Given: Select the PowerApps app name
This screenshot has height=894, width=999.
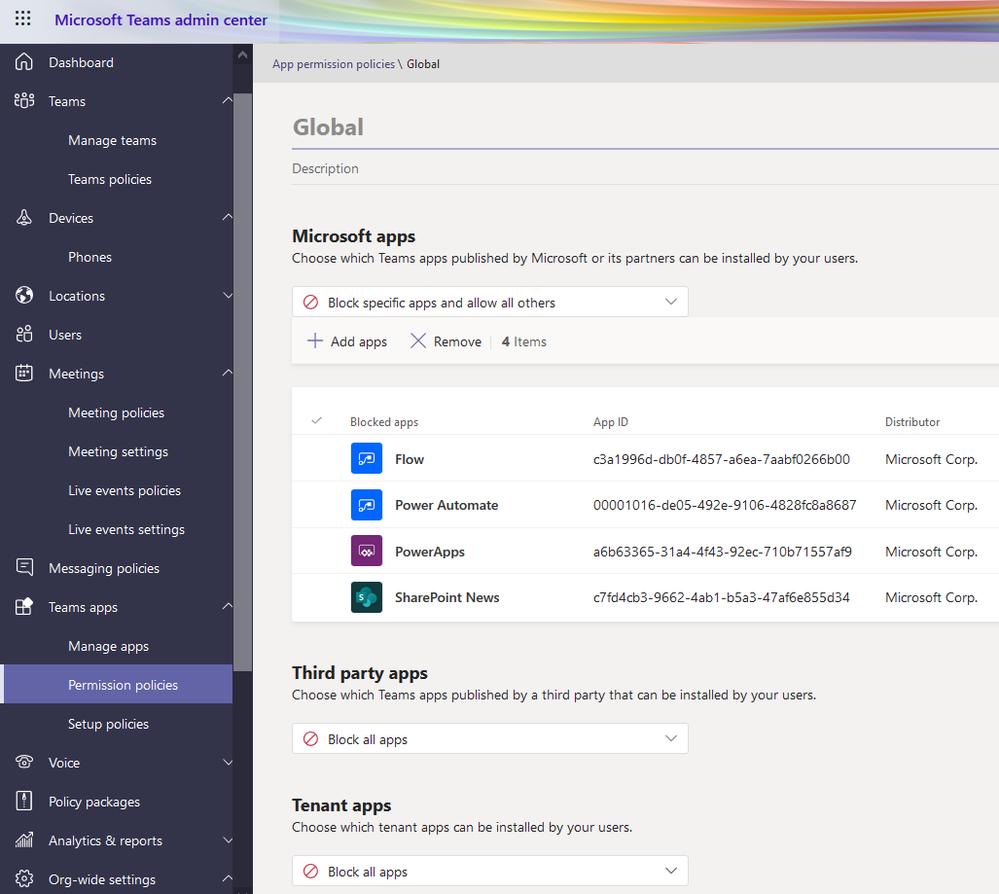Looking at the screenshot, I should pos(430,551).
